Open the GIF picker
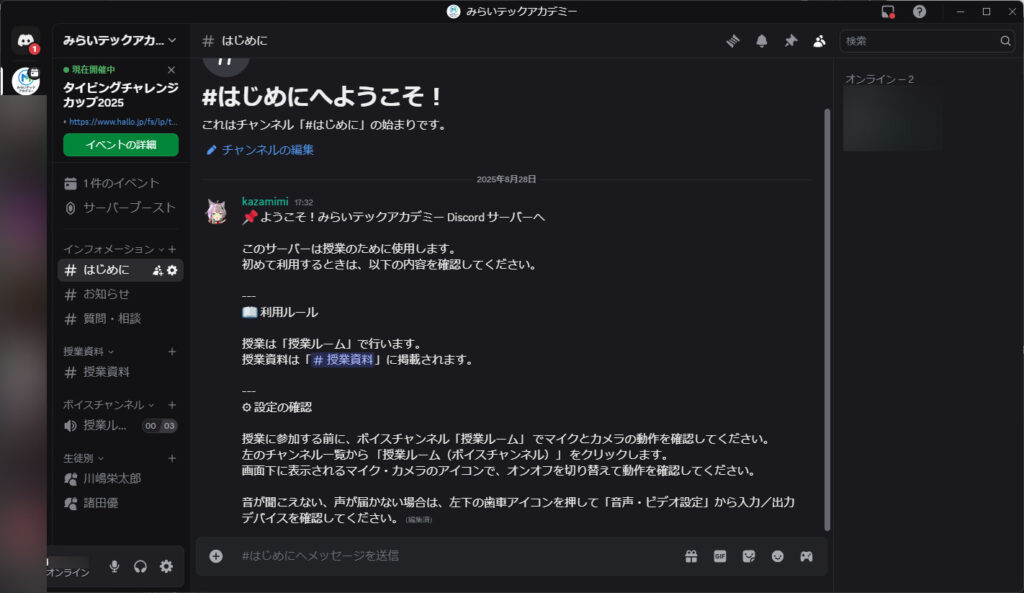 pos(719,556)
